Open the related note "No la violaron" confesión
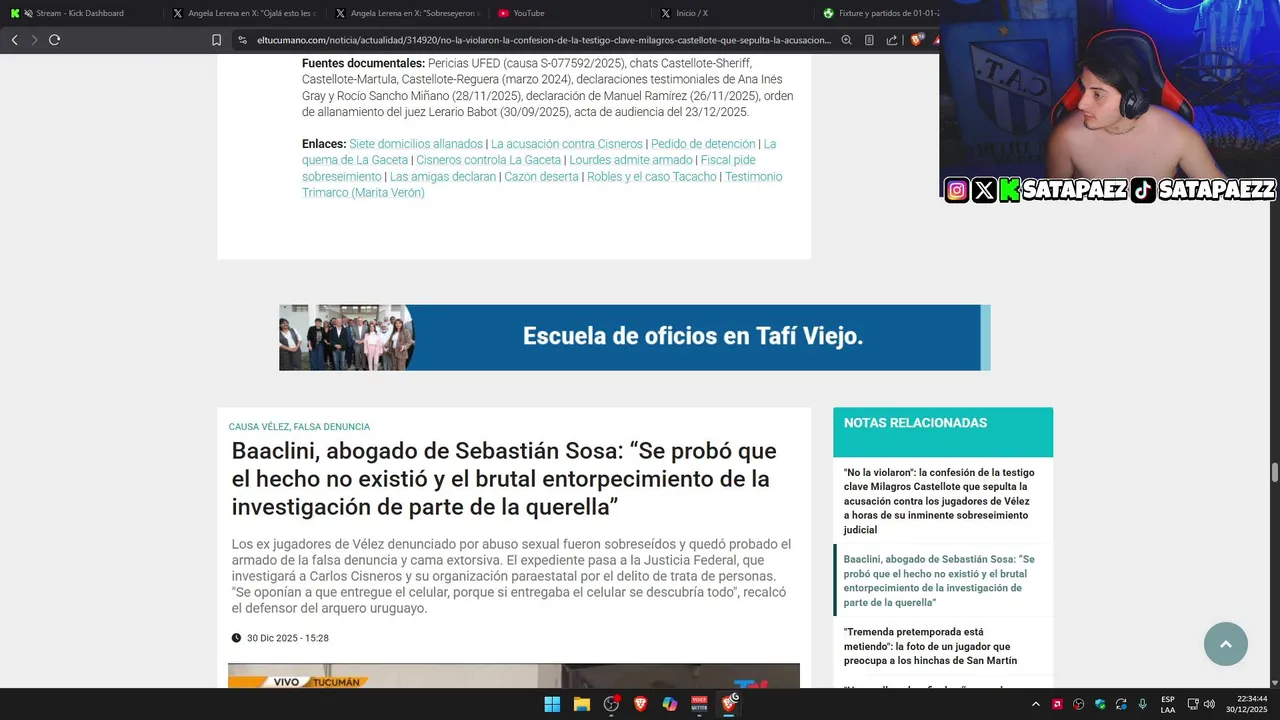1280x720 pixels. click(939, 501)
